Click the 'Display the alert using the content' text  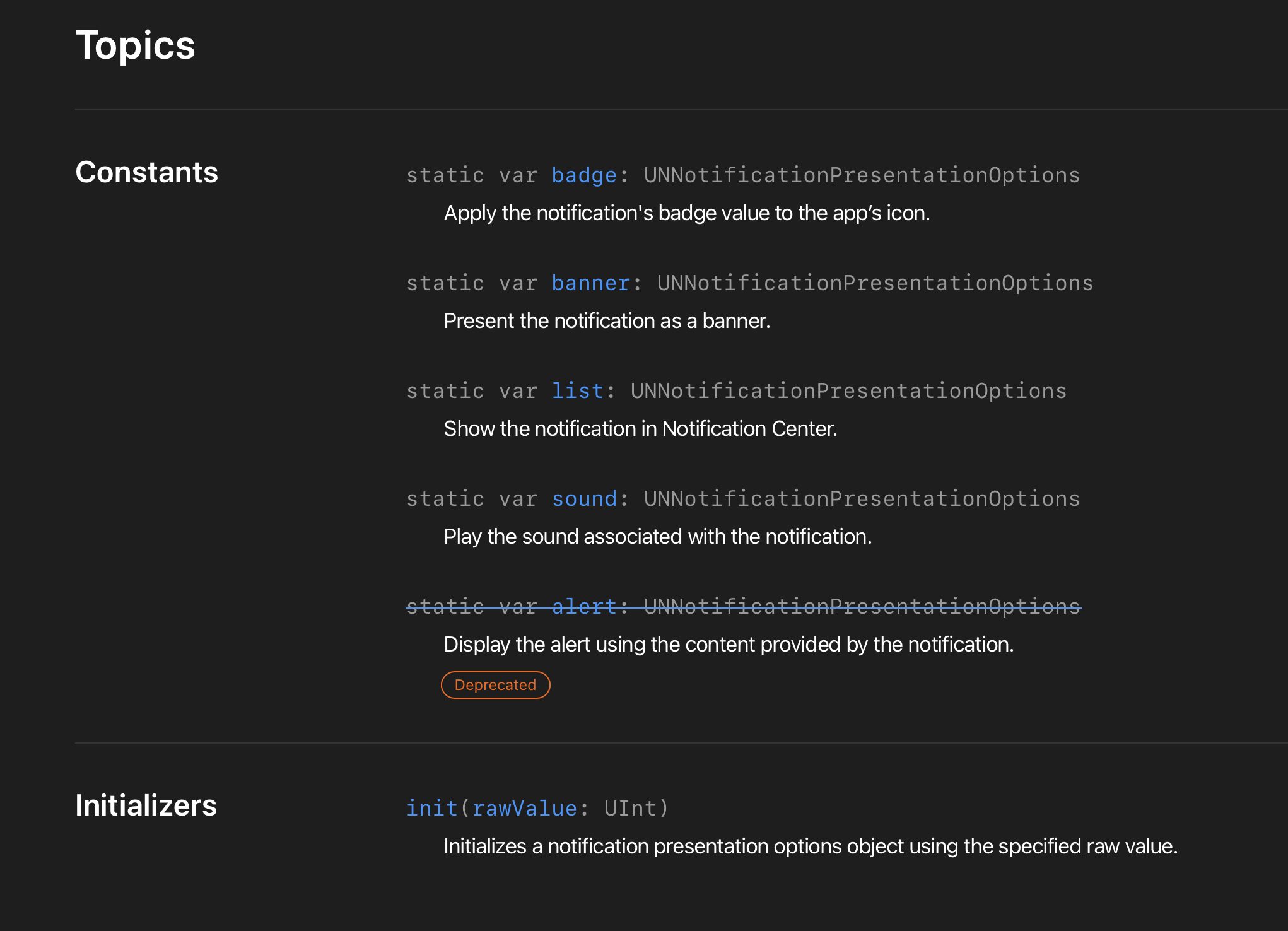728,645
